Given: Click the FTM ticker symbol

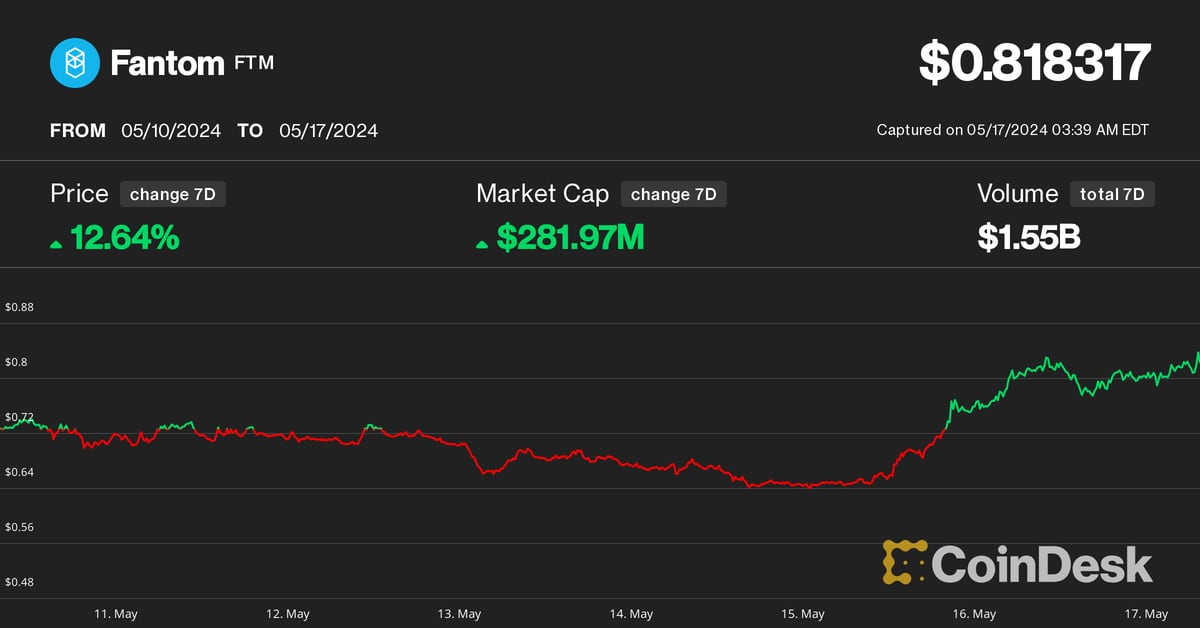Looking at the screenshot, I should pyautogui.click(x=254, y=63).
